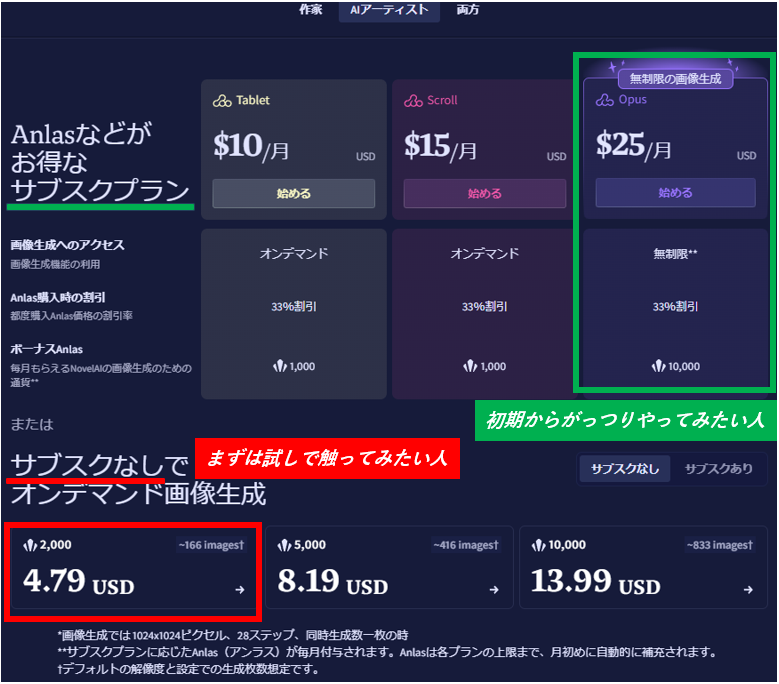Click the Scroll plan logo icon
This screenshot has height=684, width=779.
click(413, 101)
